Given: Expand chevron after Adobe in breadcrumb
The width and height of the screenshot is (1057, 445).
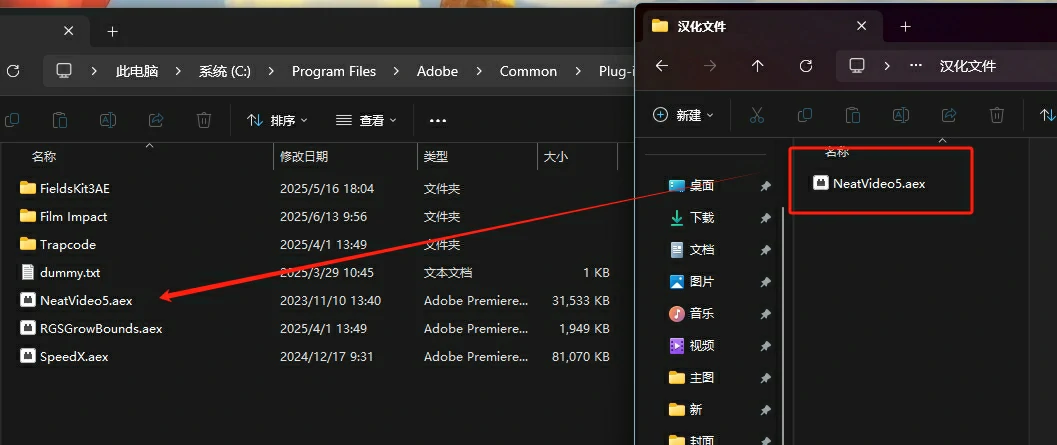Looking at the screenshot, I should (479, 71).
